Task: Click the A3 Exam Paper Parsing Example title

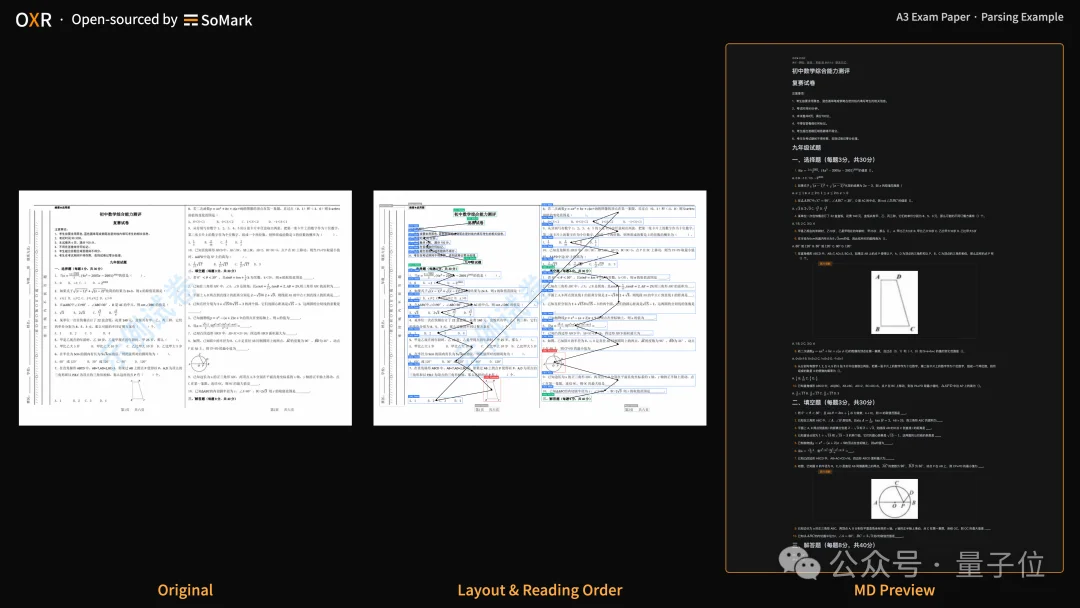Action: pos(979,17)
